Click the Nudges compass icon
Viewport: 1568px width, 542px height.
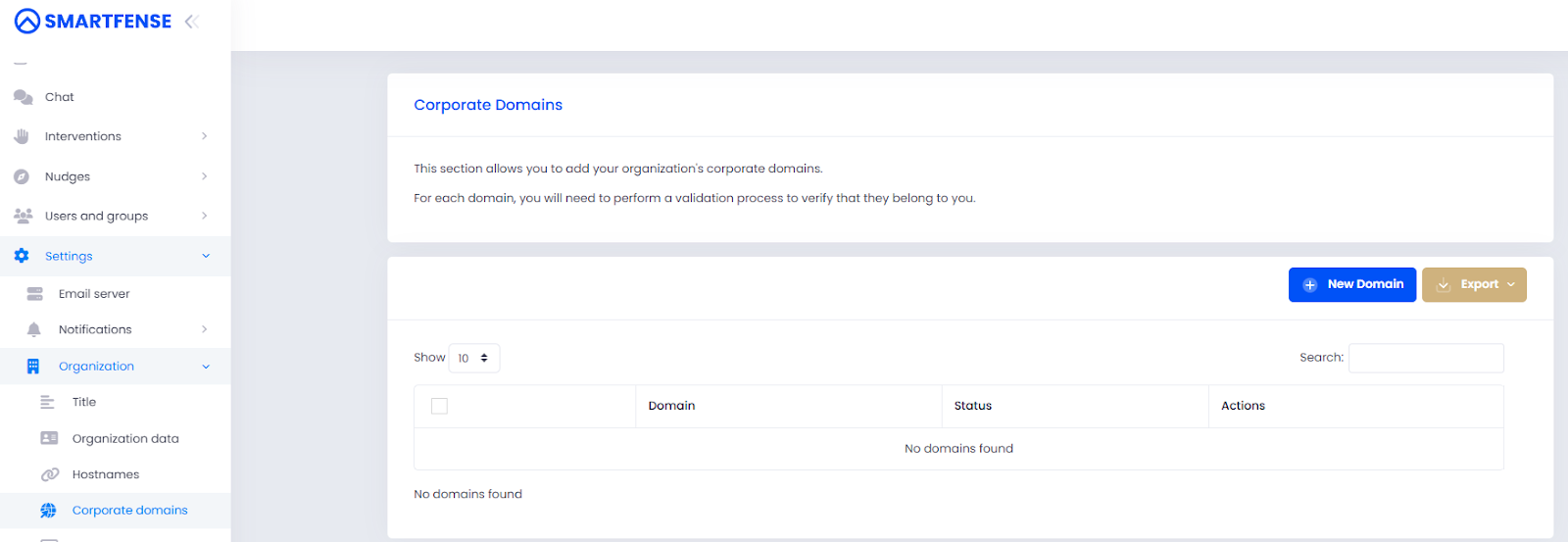pos(22,176)
